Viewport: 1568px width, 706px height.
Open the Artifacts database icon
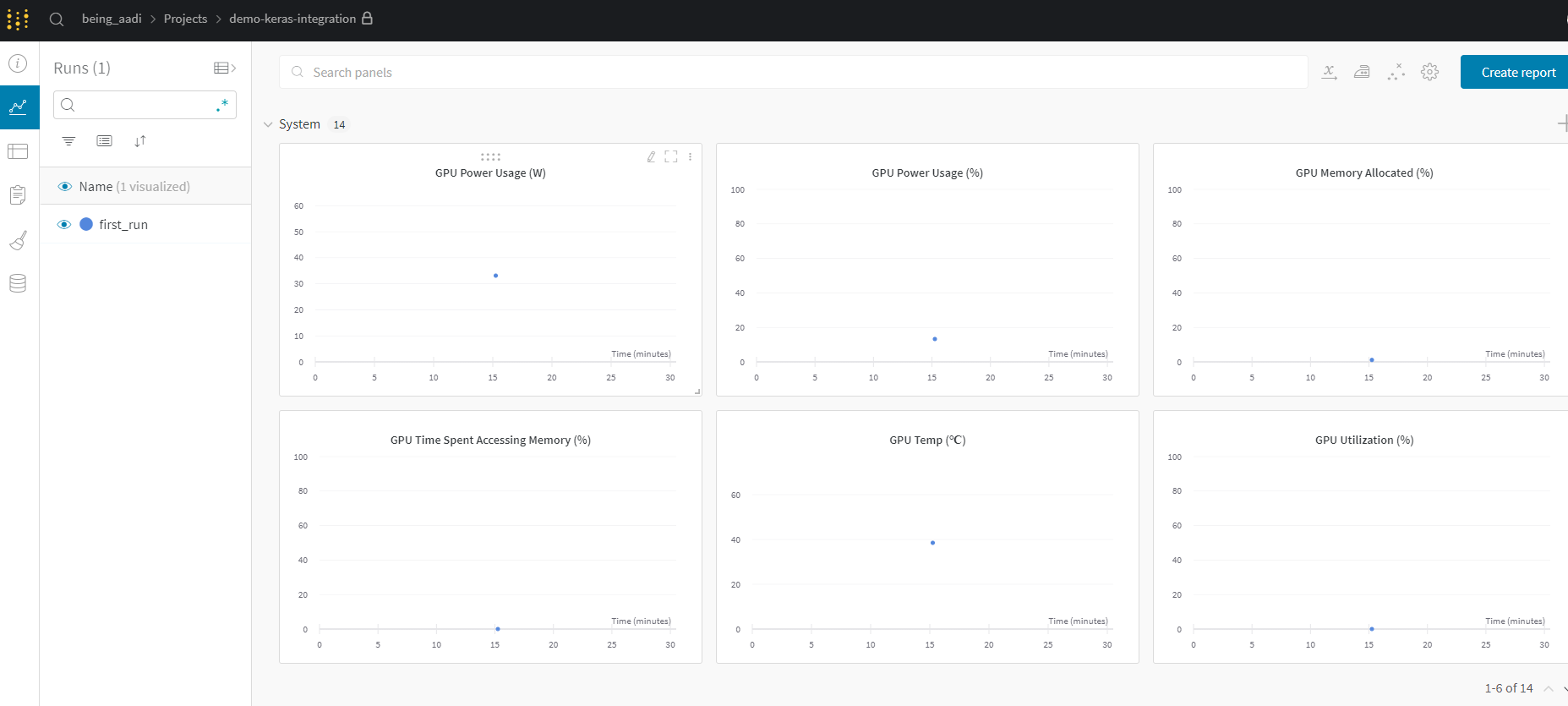click(x=18, y=283)
